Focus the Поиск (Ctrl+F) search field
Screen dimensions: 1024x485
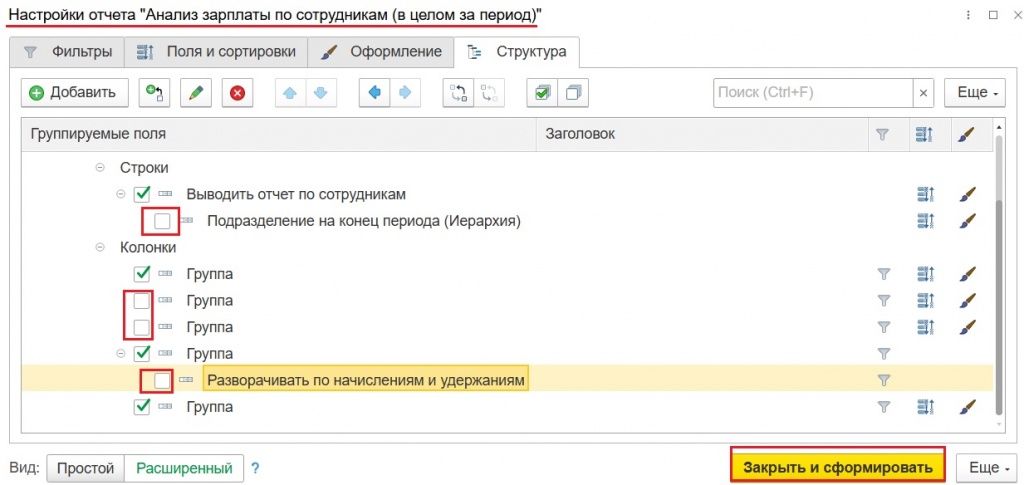(813, 93)
